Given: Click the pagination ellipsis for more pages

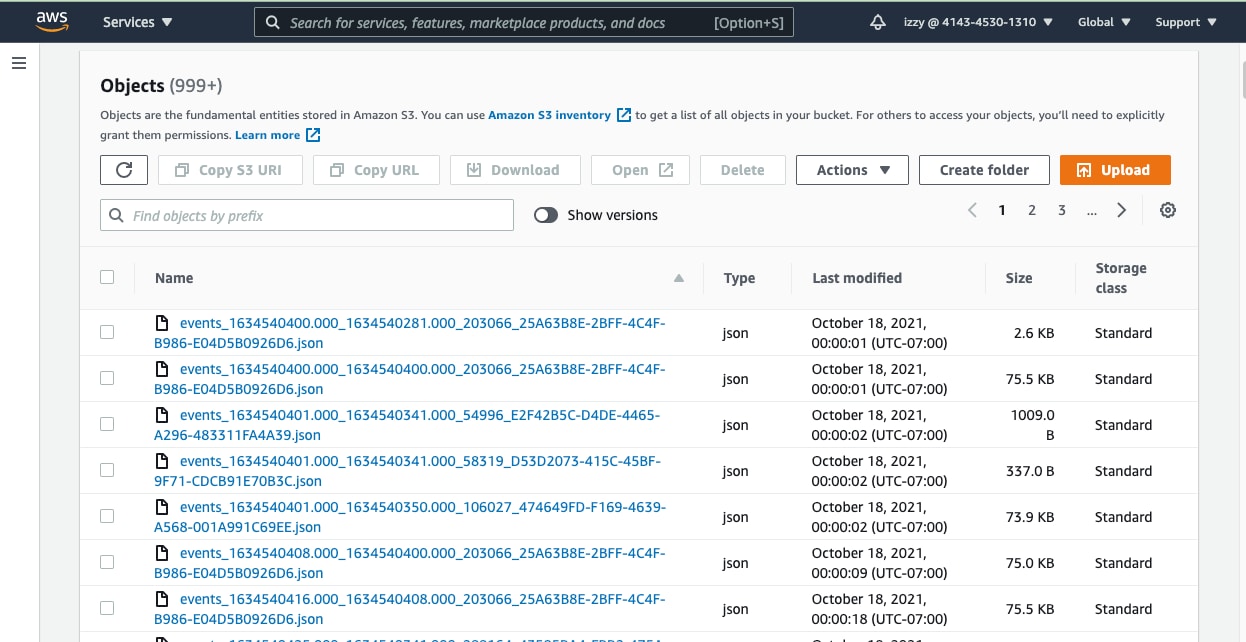Looking at the screenshot, I should click(1092, 211).
